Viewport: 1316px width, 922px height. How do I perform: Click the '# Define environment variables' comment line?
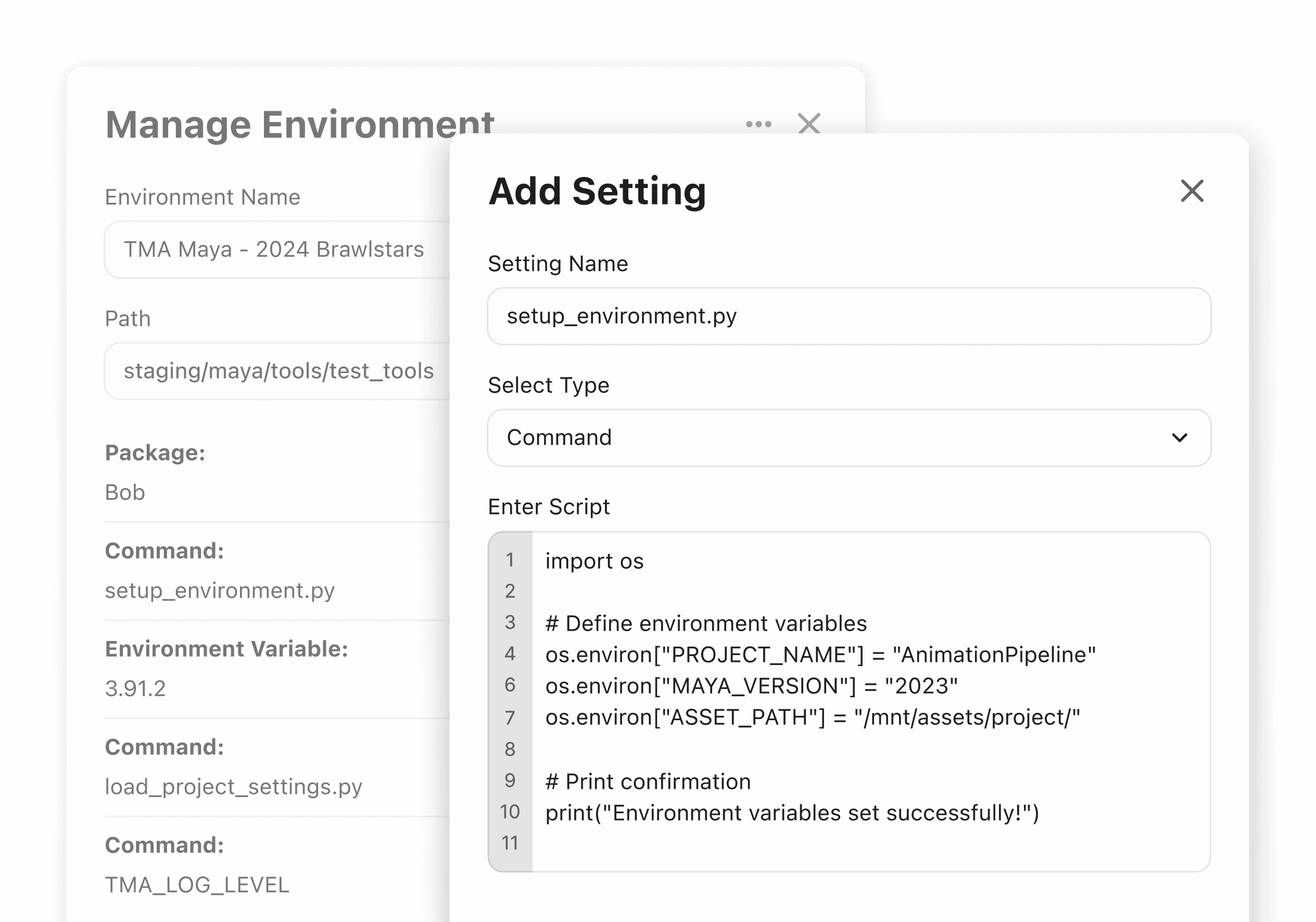(706, 623)
